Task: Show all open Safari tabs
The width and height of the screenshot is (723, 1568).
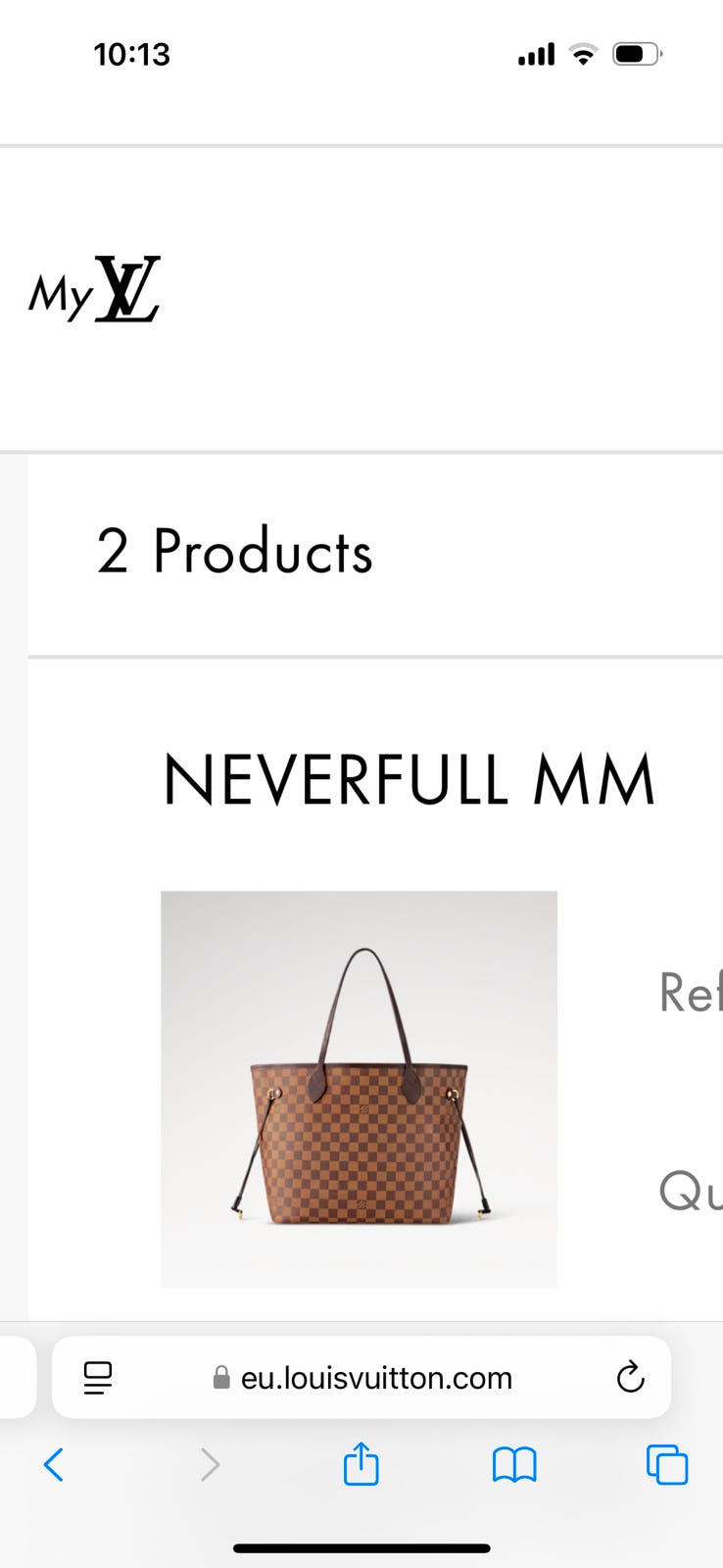Action: (667, 1465)
